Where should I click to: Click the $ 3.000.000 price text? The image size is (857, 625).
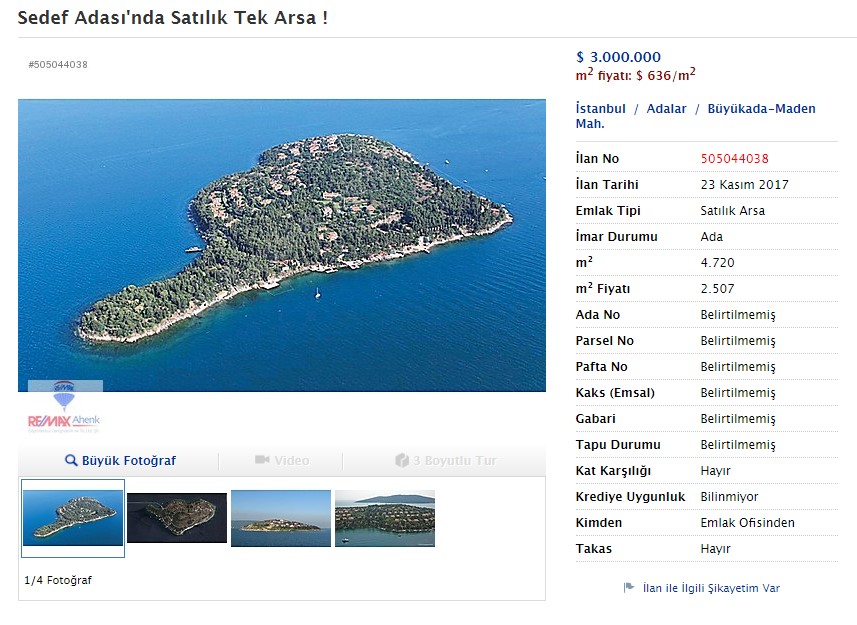tap(618, 57)
